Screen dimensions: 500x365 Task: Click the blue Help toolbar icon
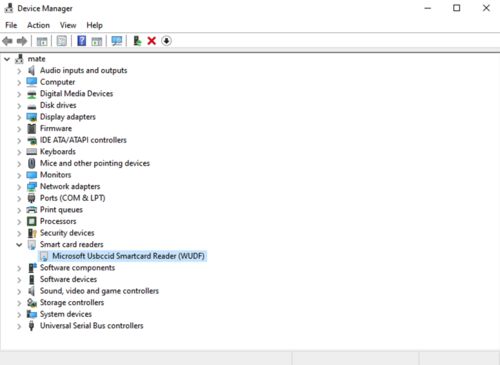82,41
